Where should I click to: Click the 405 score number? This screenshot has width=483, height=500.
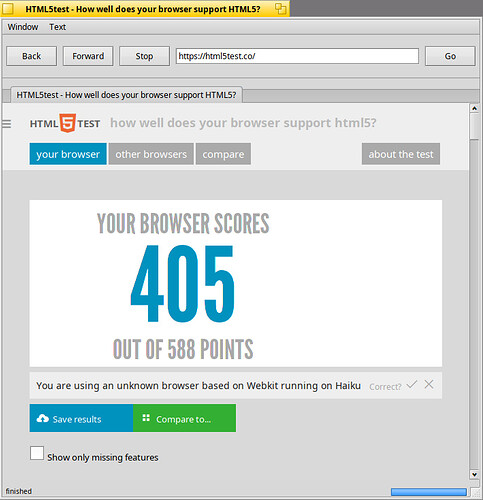(x=183, y=284)
